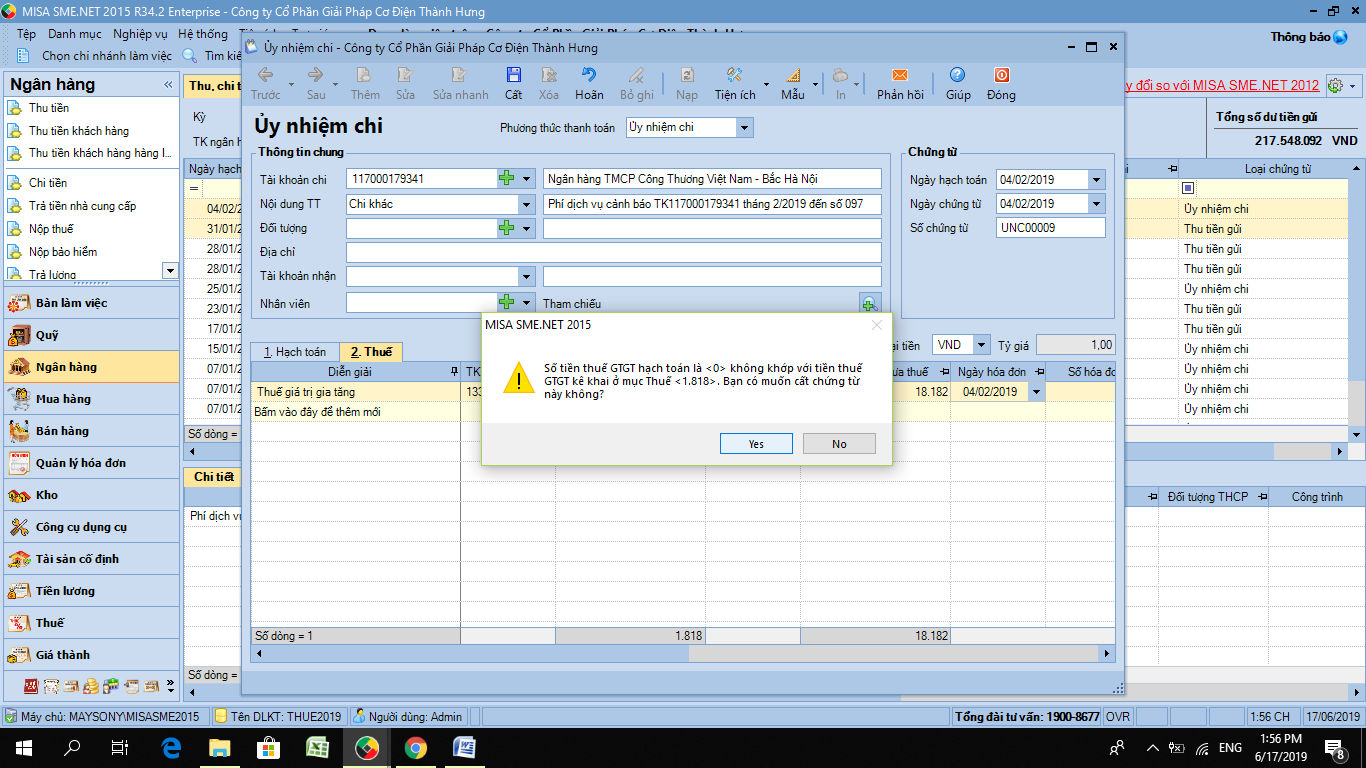This screenshot has width=1366, height=768.
Task: Open the Đối tượng dropdown arrow
Action: tap(527, 228)
